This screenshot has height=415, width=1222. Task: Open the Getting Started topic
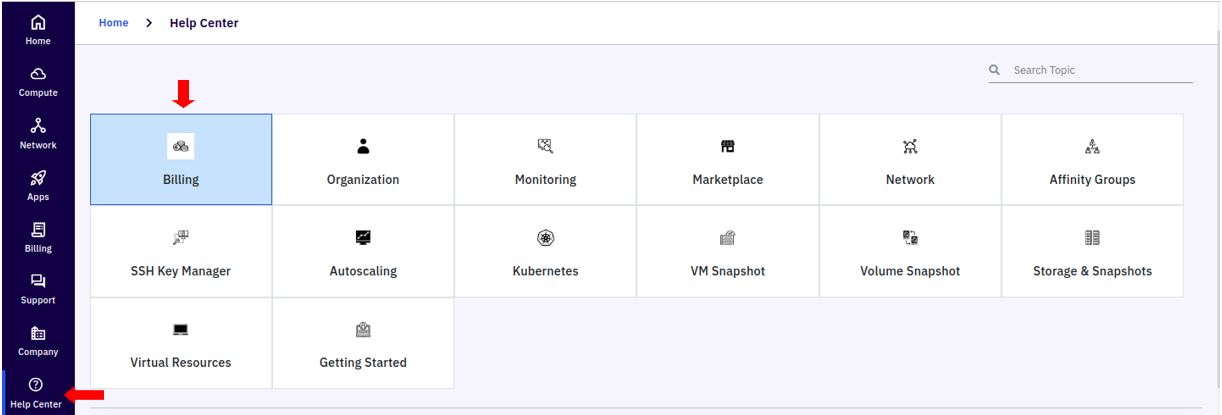click(363, 343)
